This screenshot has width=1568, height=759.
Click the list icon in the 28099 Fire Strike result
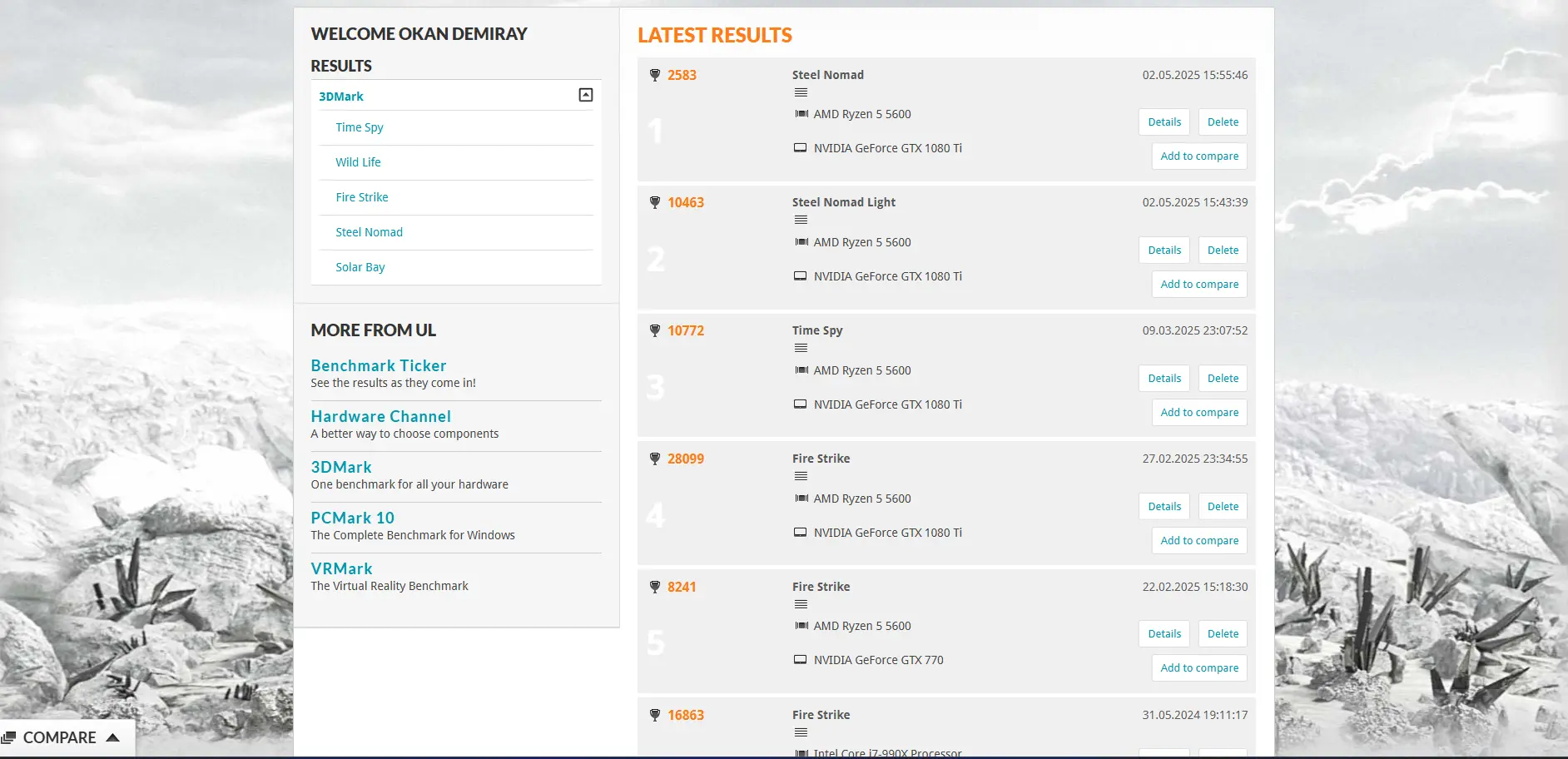click(x=801, y=476)
